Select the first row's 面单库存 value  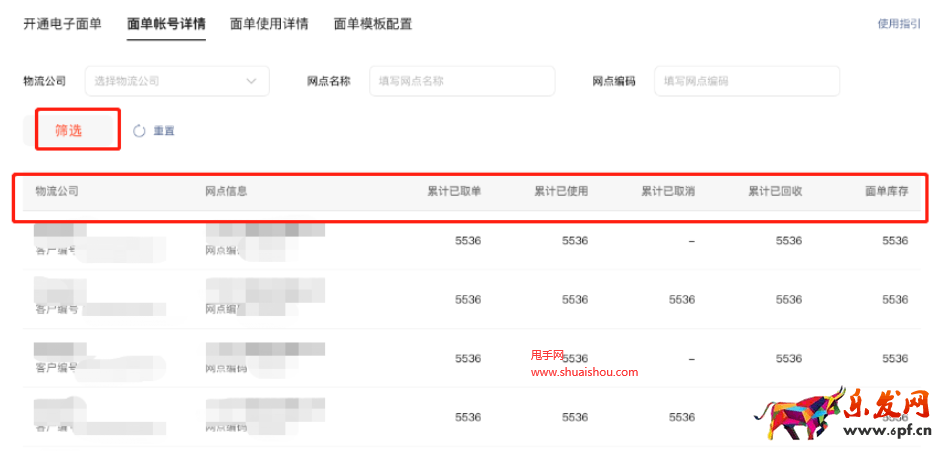click(895, 241)
